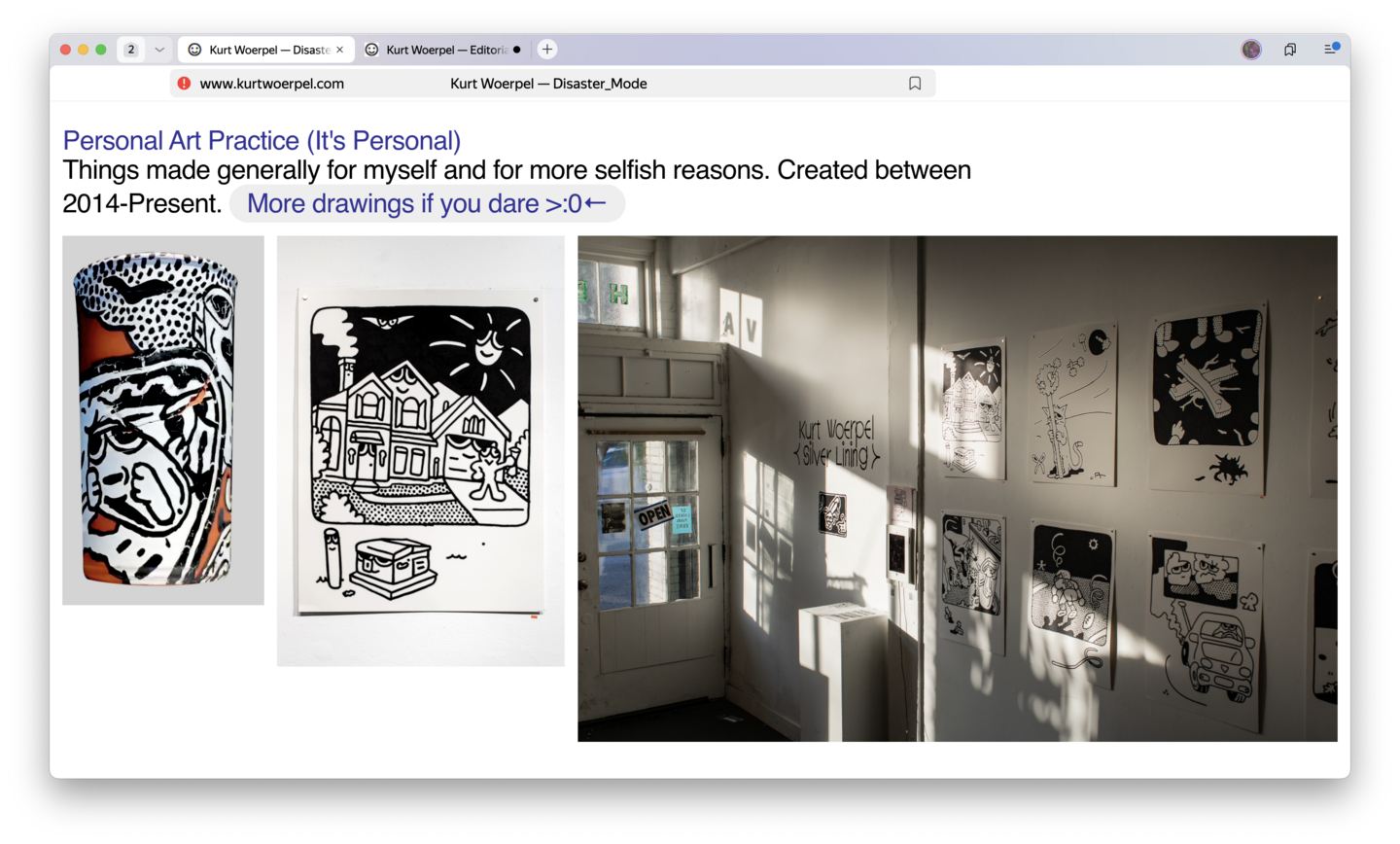Viewport: 1400px width, 844px height.
Task: Click the Kurt Woerpel — Disaster_Mode page title
Action: point(548,84)
